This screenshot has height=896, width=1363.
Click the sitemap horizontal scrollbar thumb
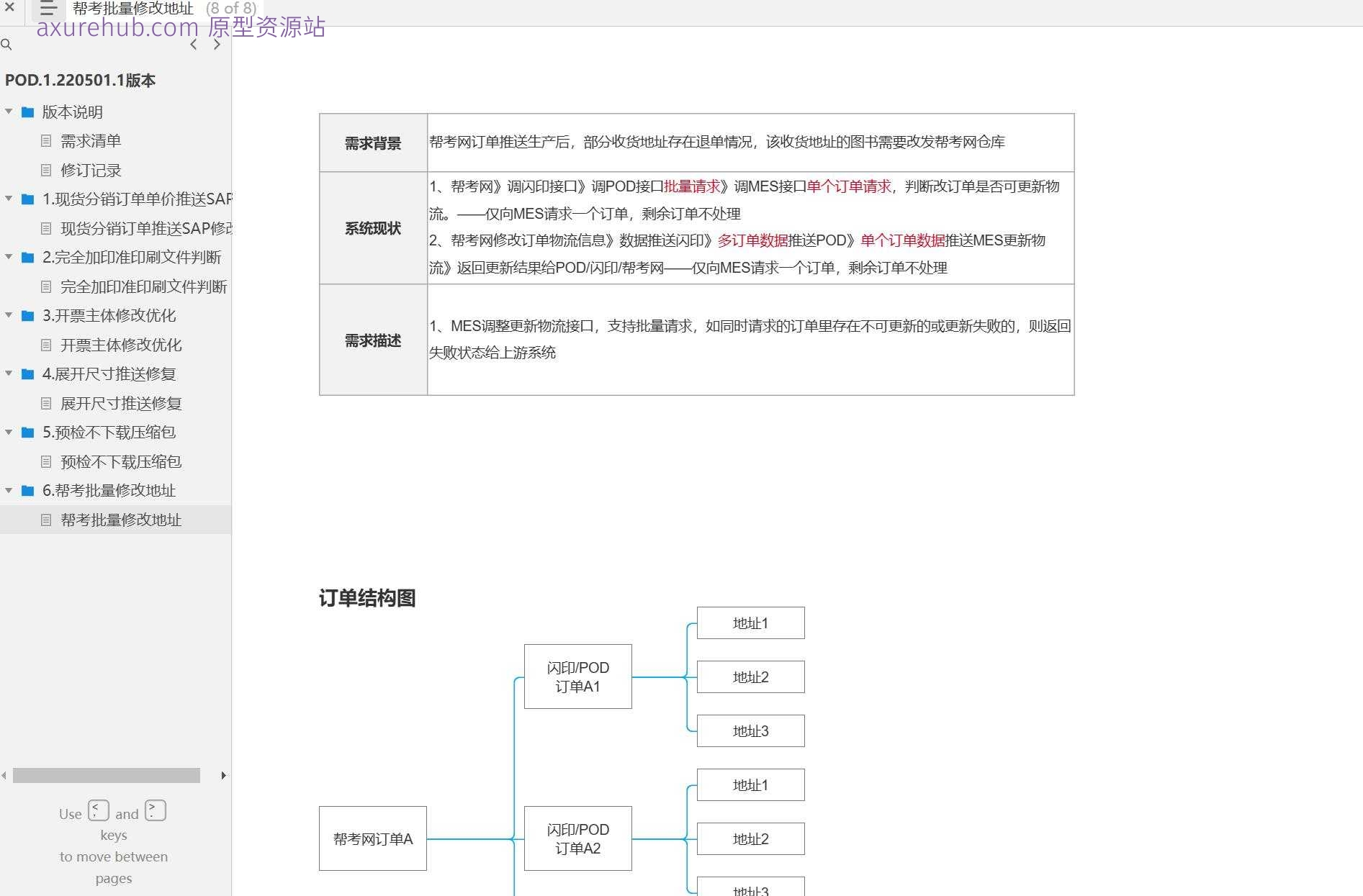click(x=107, y=775)
